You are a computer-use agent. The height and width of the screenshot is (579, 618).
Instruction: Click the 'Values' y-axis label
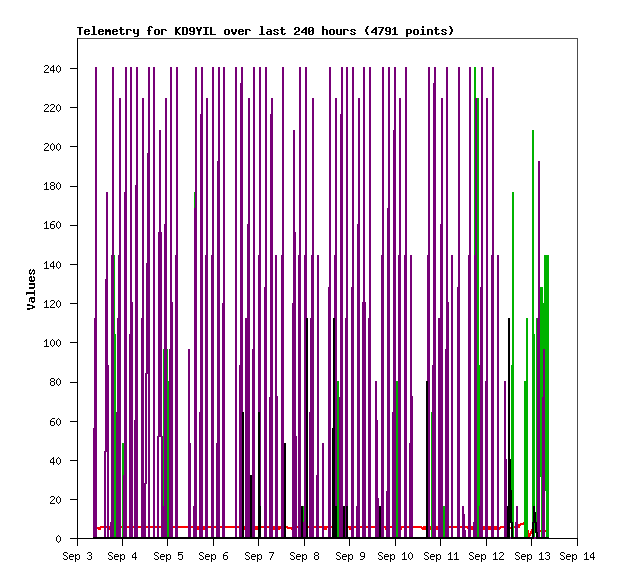point(32,289)
